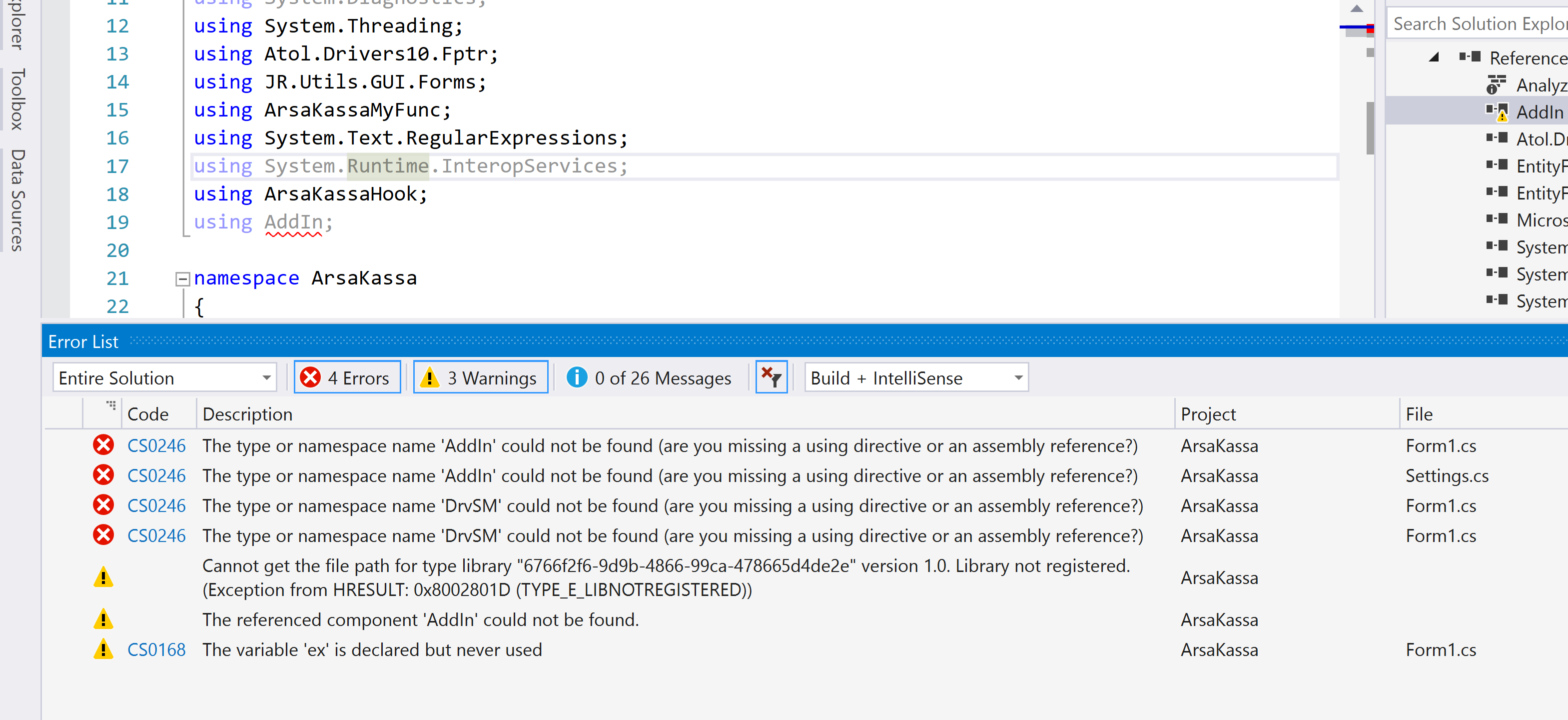Click the error list column grip icon
This screenshot has width=1568, height=720.
(111, 405)
